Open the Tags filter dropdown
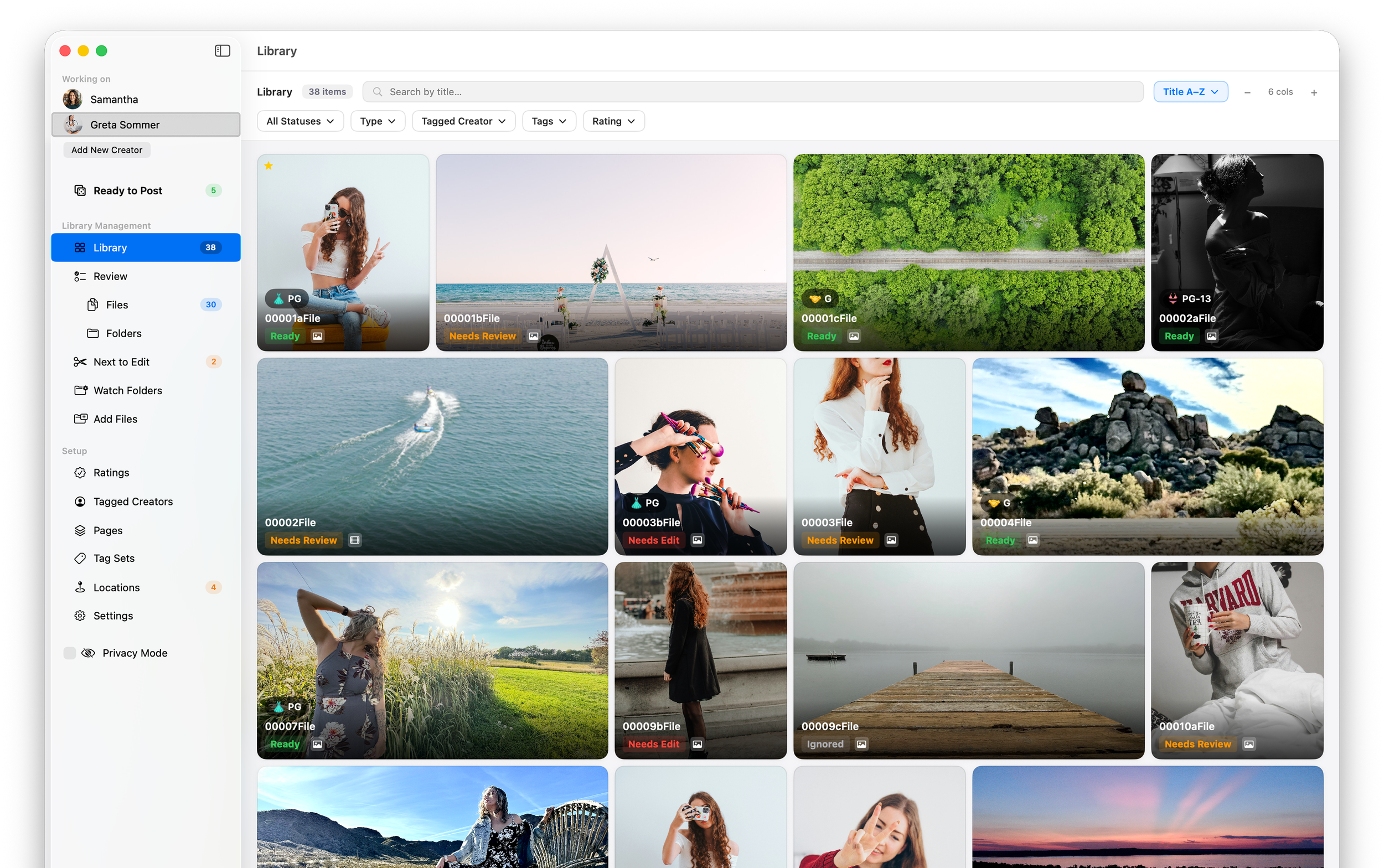This screenshot has width=1384, height=868. click(549, 121)
